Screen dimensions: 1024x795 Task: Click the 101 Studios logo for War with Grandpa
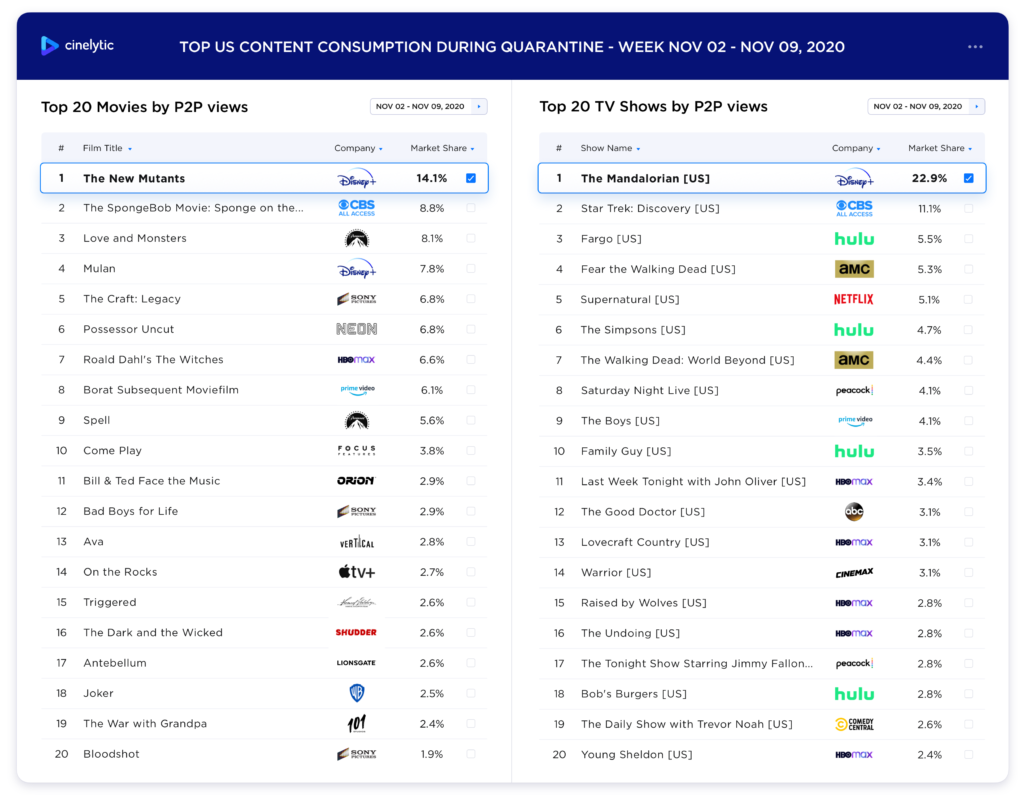tap(357, 723)
